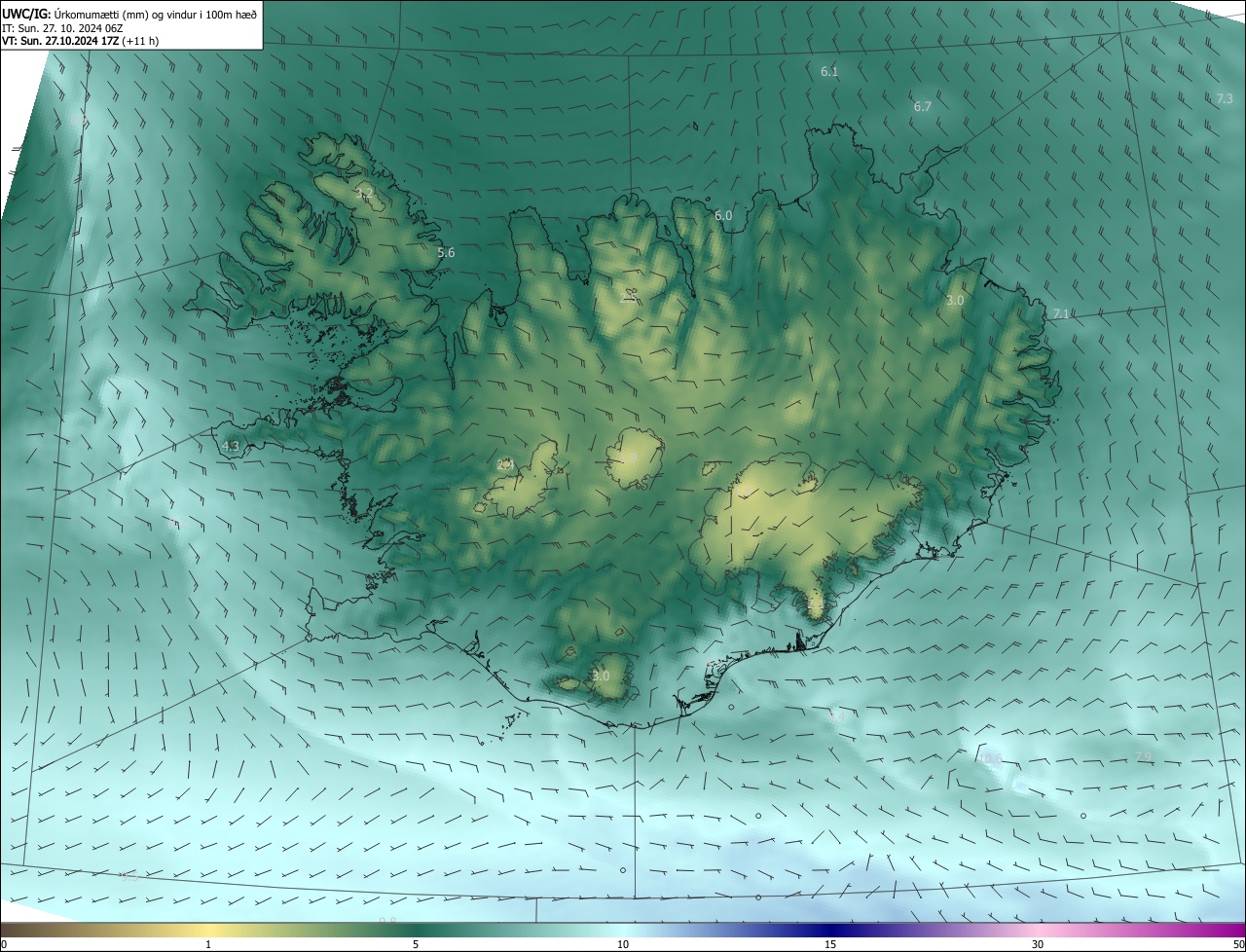This screenshot has height=952, width=1246.
Task: Click the 15 tick on colour scale
Action: click(x=830, y=944)
